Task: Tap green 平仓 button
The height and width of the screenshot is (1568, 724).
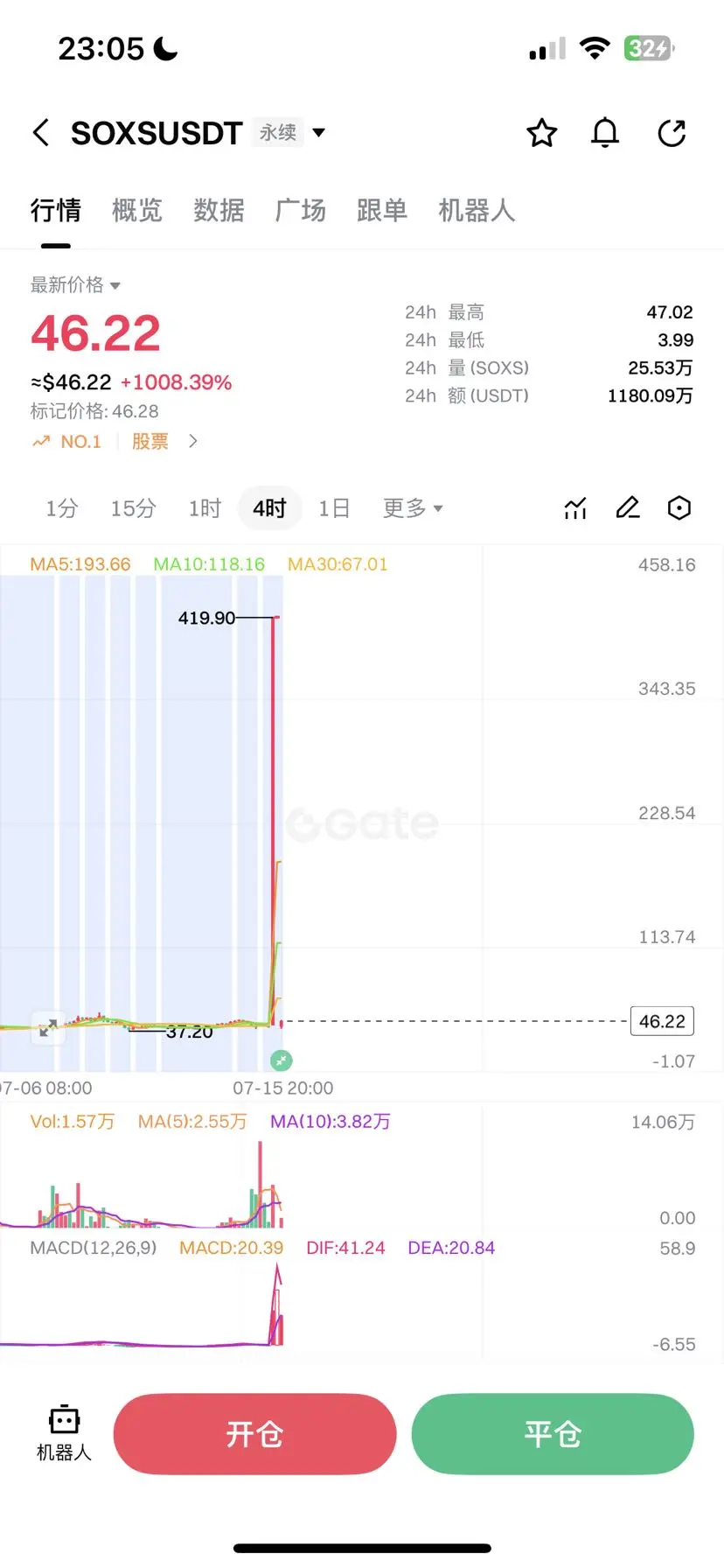Action: pyautogui.click(x=553, y=1434)
